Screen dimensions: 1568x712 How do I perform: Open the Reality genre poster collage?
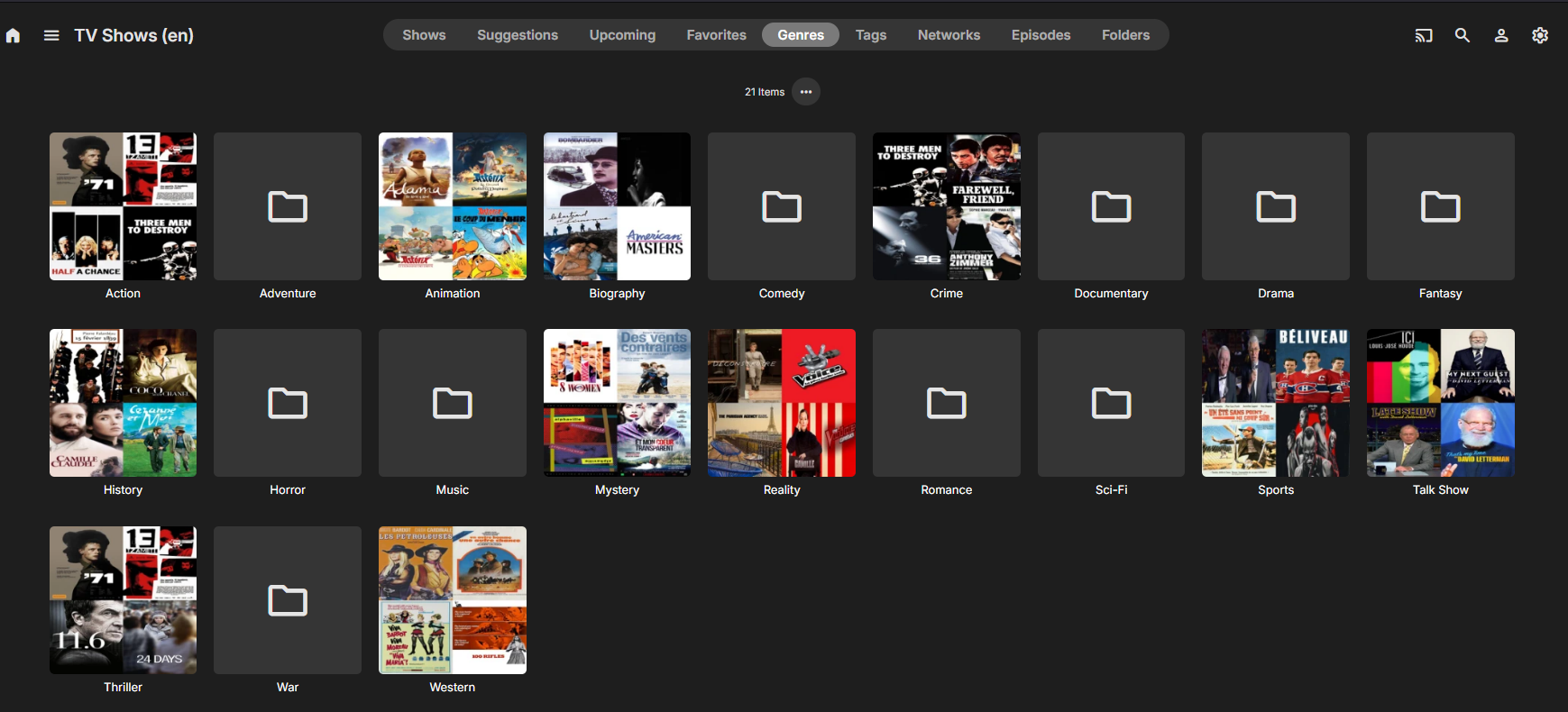point(782,403)
